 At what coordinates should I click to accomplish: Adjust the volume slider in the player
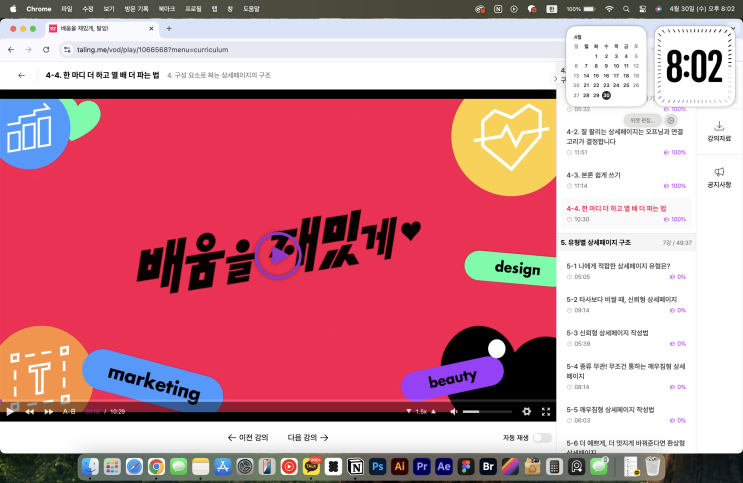coord(487,411)
